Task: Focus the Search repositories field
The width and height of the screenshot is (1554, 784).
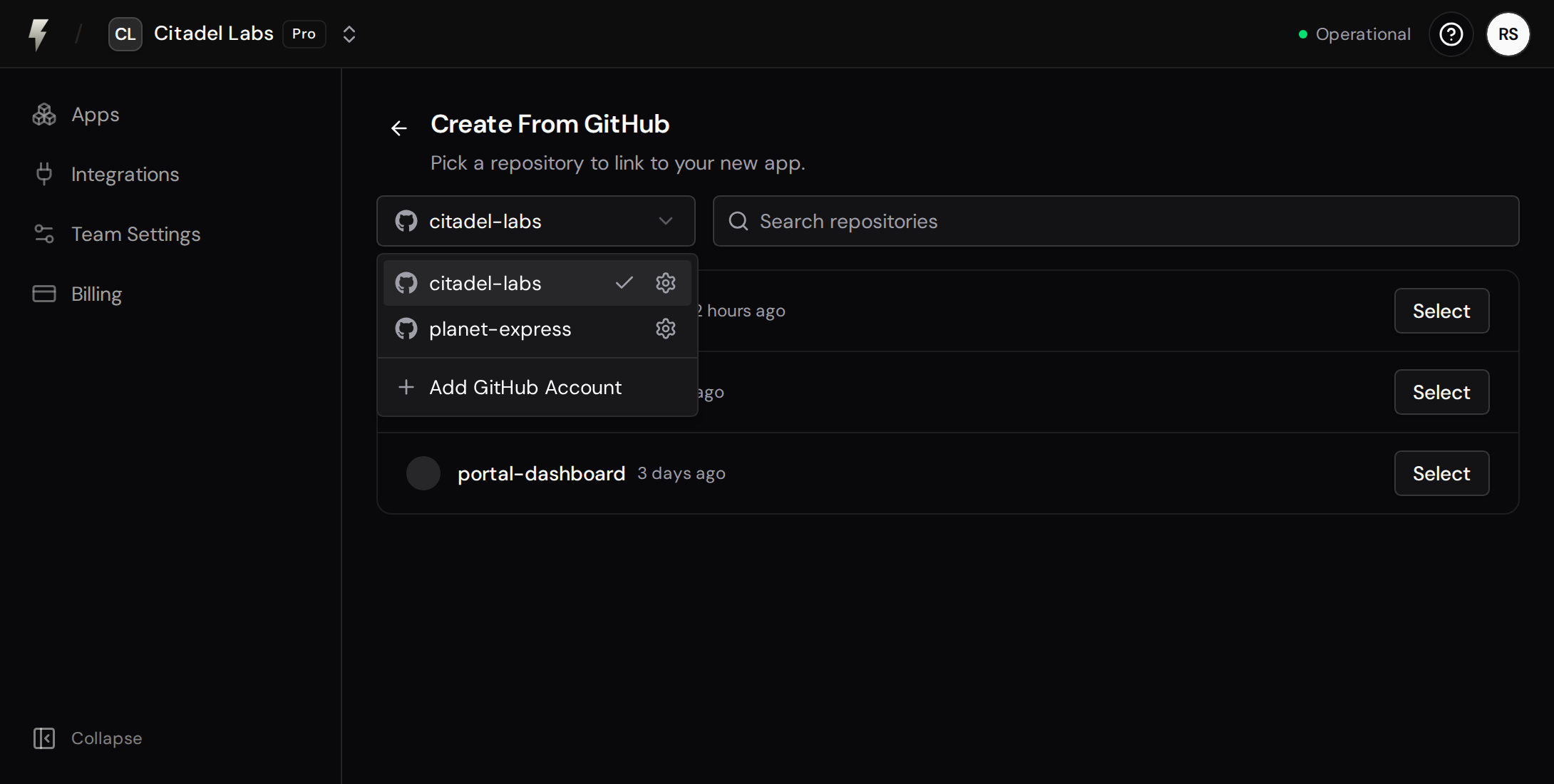Action: [1116, 221]
